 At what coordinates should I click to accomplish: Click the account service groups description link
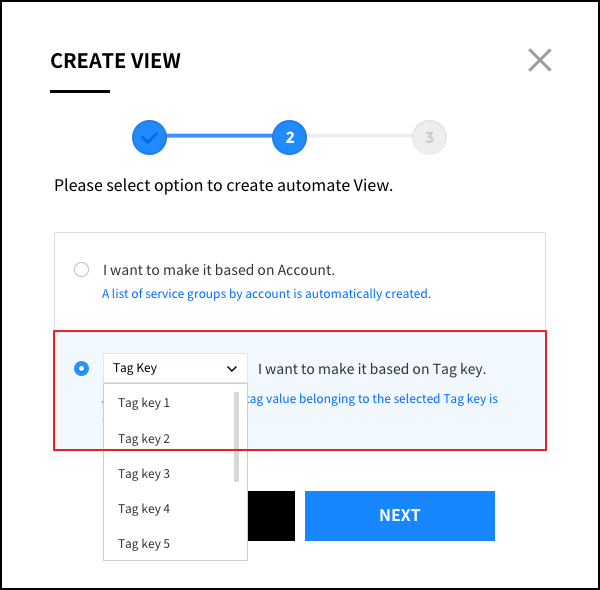coord(266,294)
